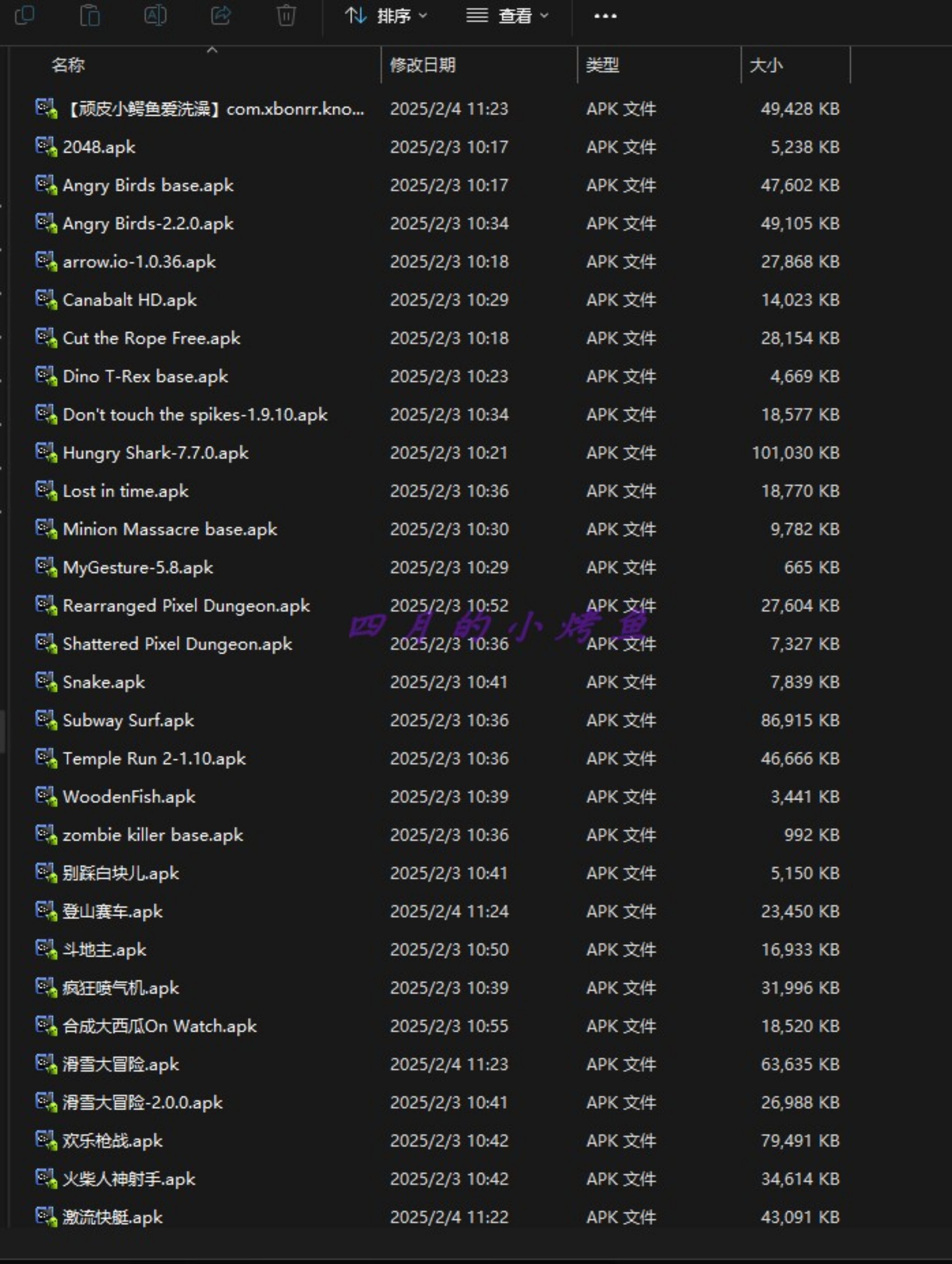Click the date 2025/2/3 10:21
Screen dimensions: 952x1264
[449, 453]
